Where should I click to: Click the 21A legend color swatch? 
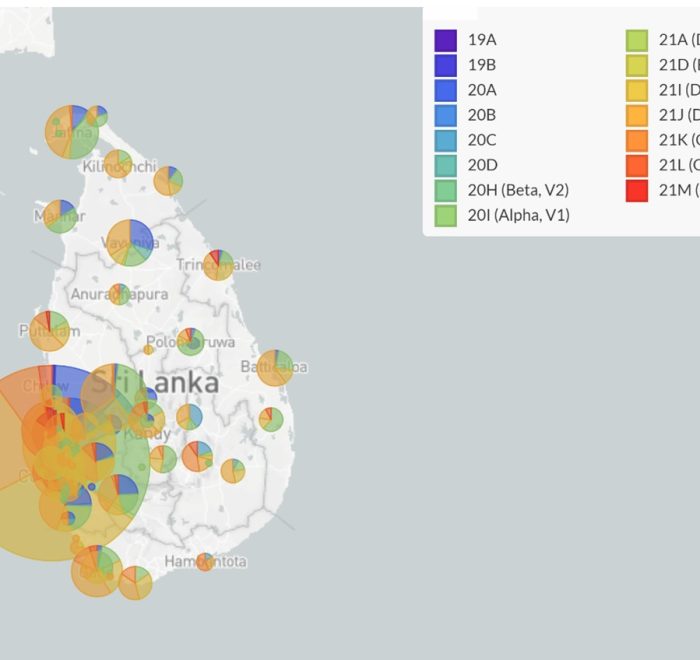pyautogui.click(x=637, y=40)
